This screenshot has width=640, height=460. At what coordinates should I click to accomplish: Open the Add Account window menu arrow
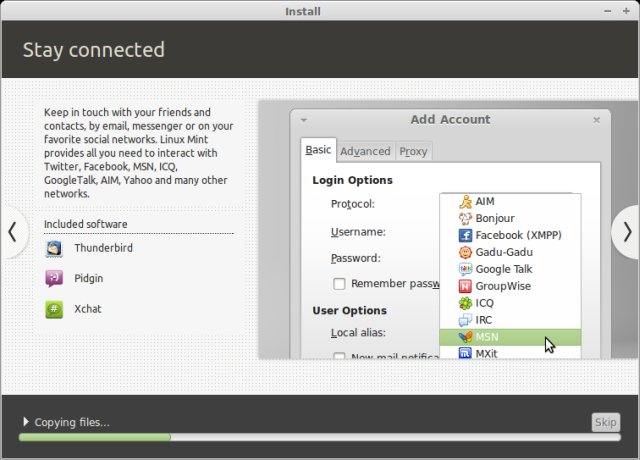304,120
